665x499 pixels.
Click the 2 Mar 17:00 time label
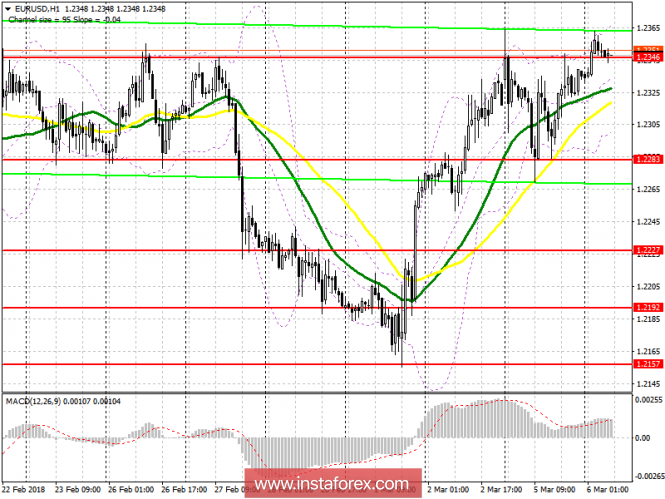pyautogui.click(x=501, y=490)
